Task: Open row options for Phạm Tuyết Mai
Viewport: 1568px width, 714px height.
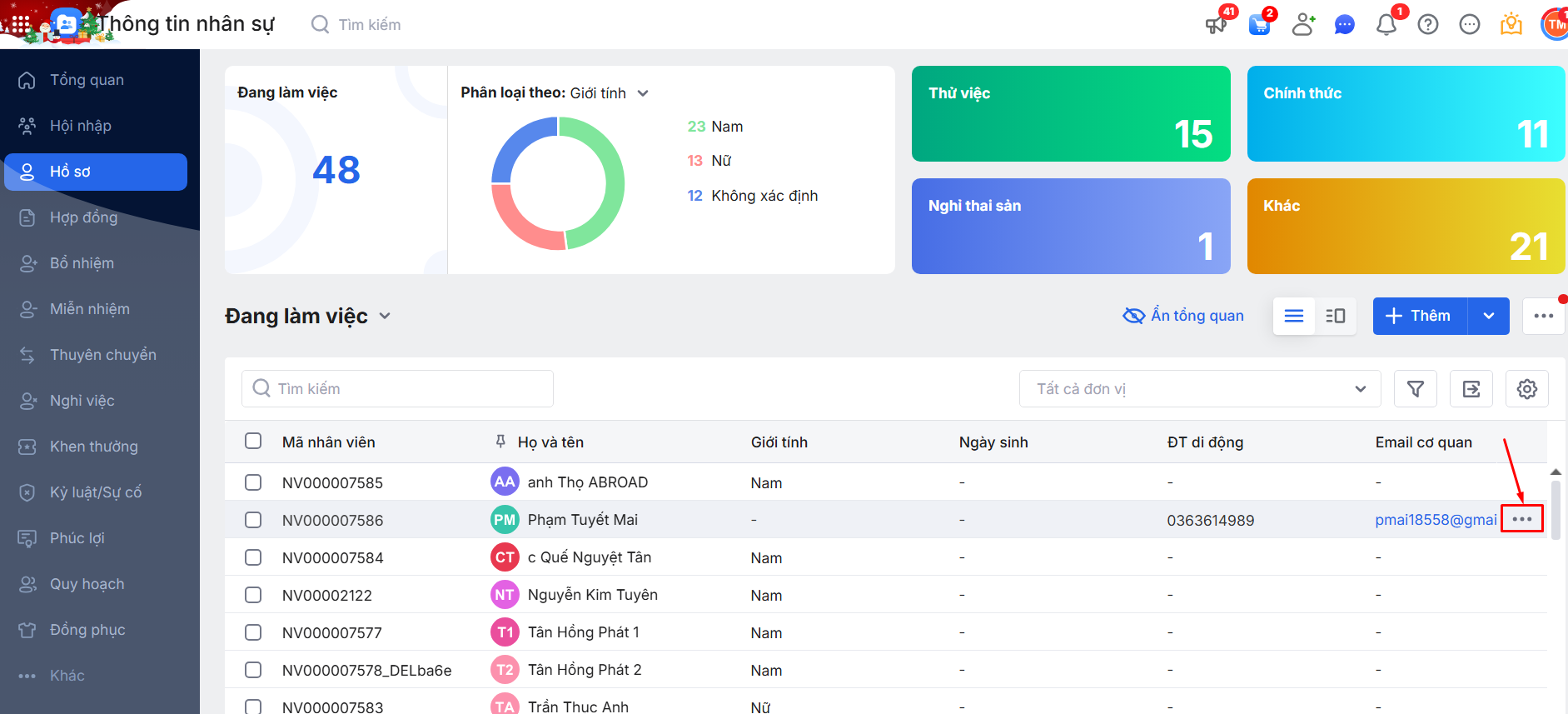Action: (x=1521, y=519)
